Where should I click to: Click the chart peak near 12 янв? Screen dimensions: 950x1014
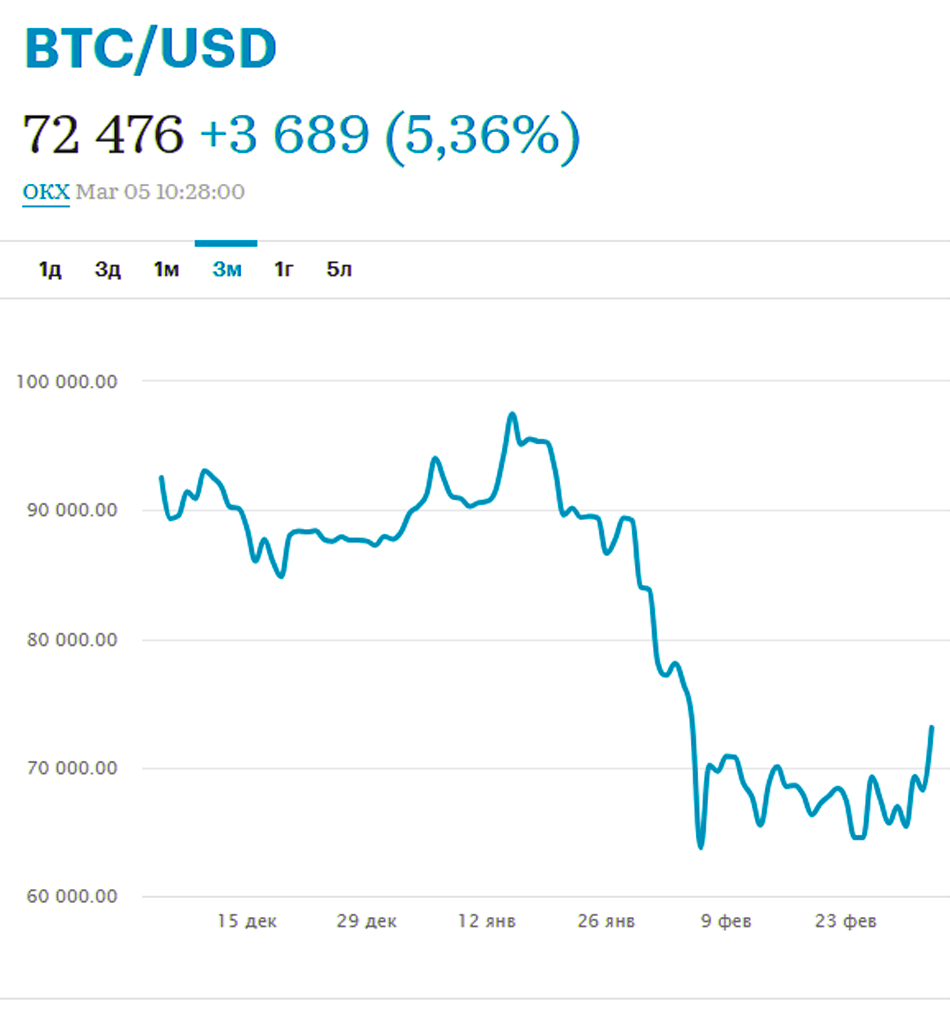point(513,412)
